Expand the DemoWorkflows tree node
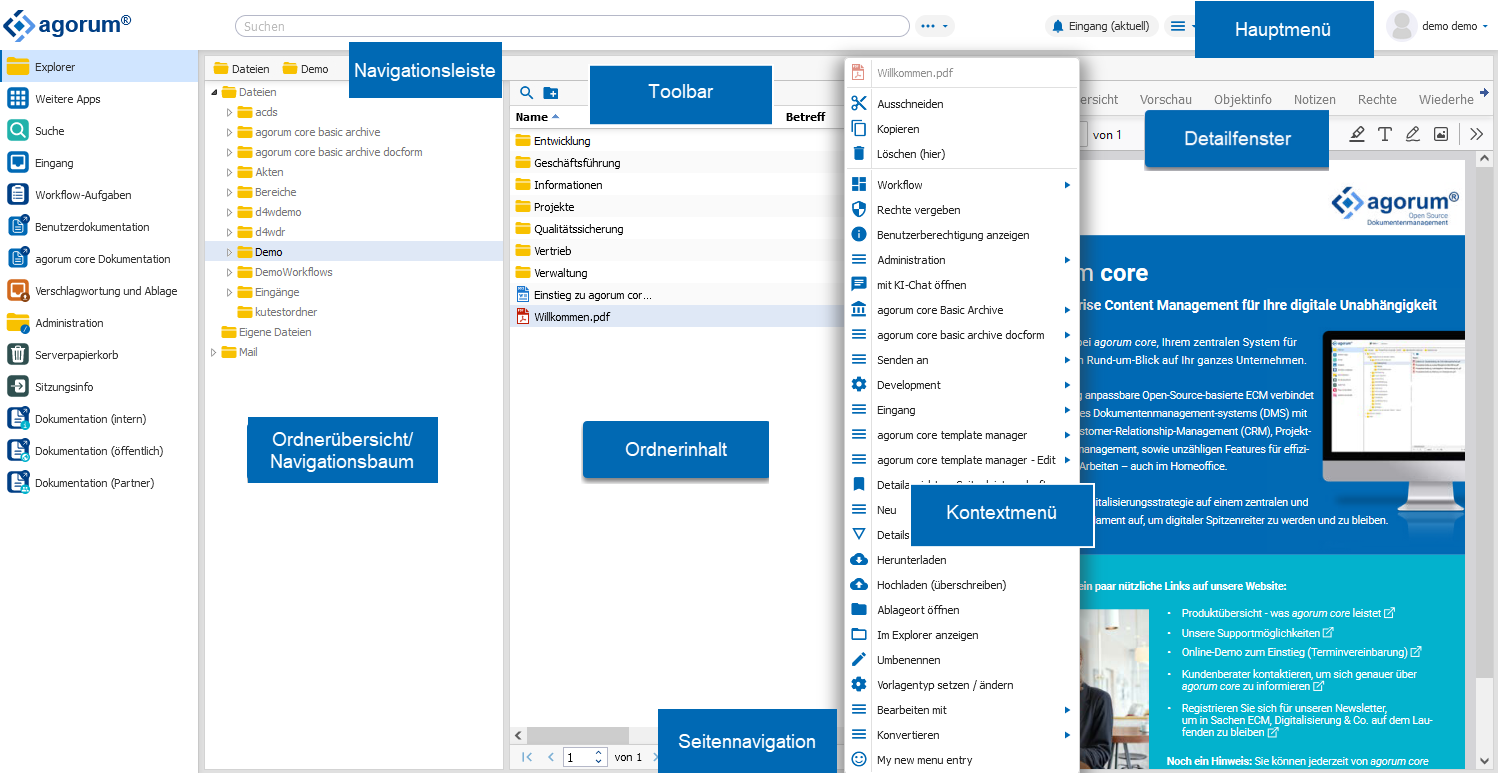Image resolution: width=1498 pixels, height=773 pixels. 229,272
